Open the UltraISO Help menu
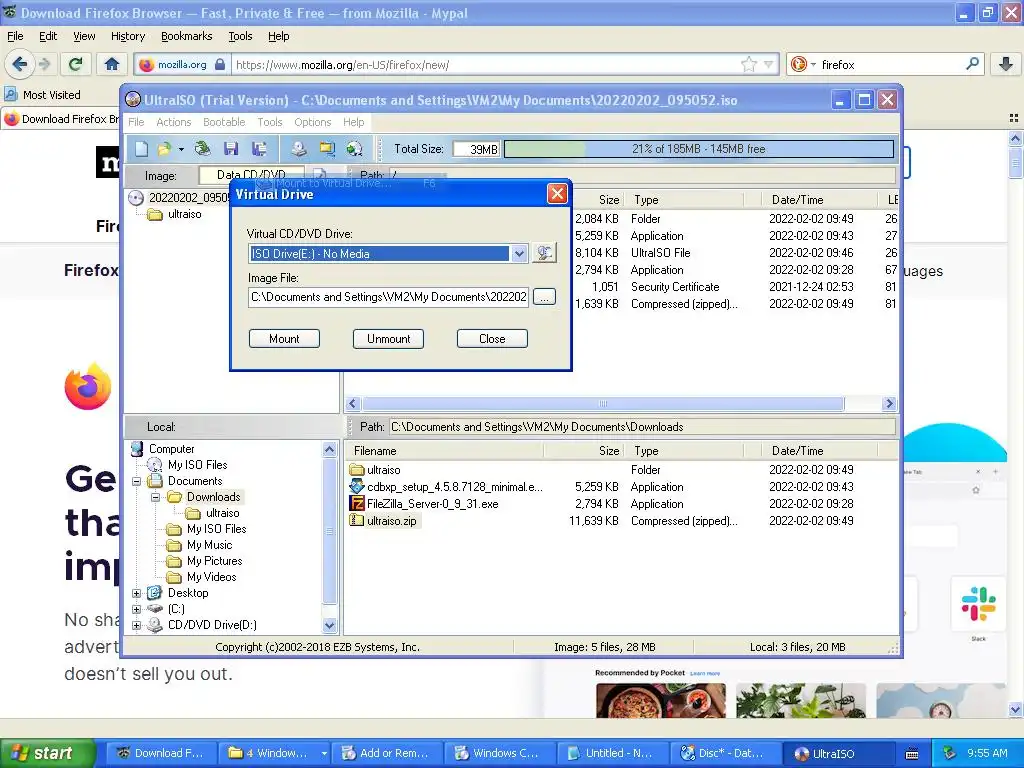Image resolution: width=1024 pixels, height=768 pixels. click(x=353, y=122)
